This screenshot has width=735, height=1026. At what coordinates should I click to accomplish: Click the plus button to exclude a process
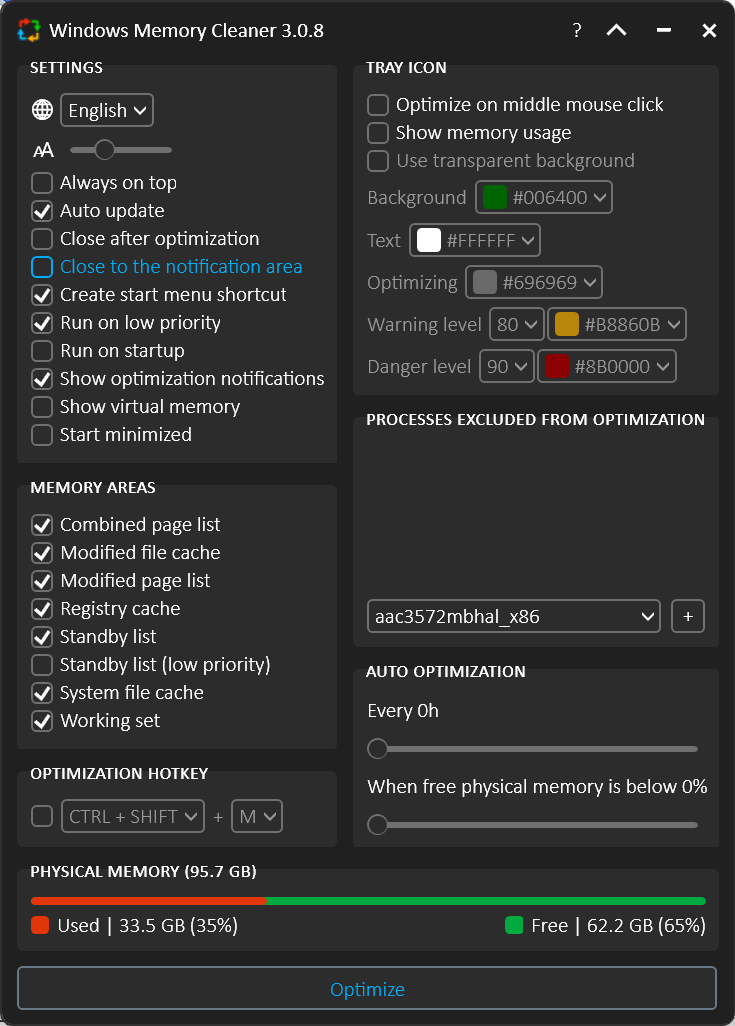pos(687,616)
